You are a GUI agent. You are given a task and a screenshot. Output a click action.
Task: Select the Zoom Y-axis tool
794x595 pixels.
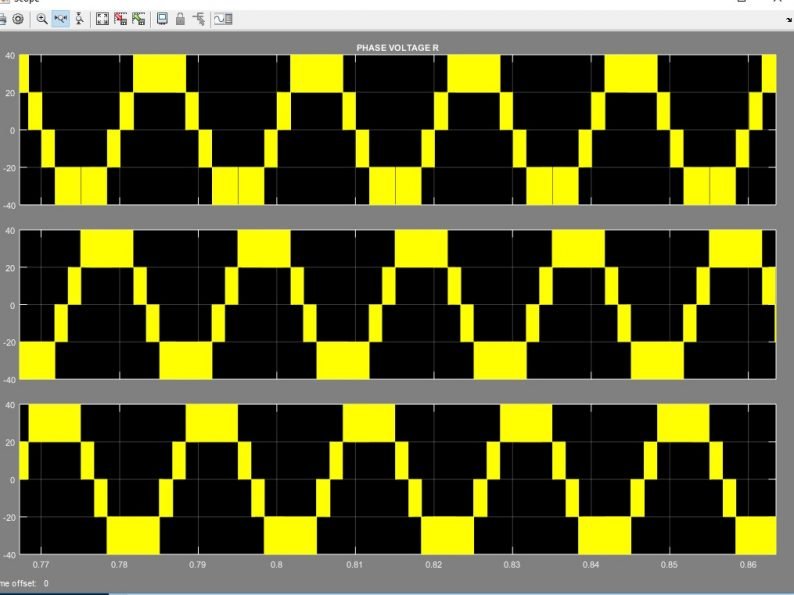pos(80,19)
